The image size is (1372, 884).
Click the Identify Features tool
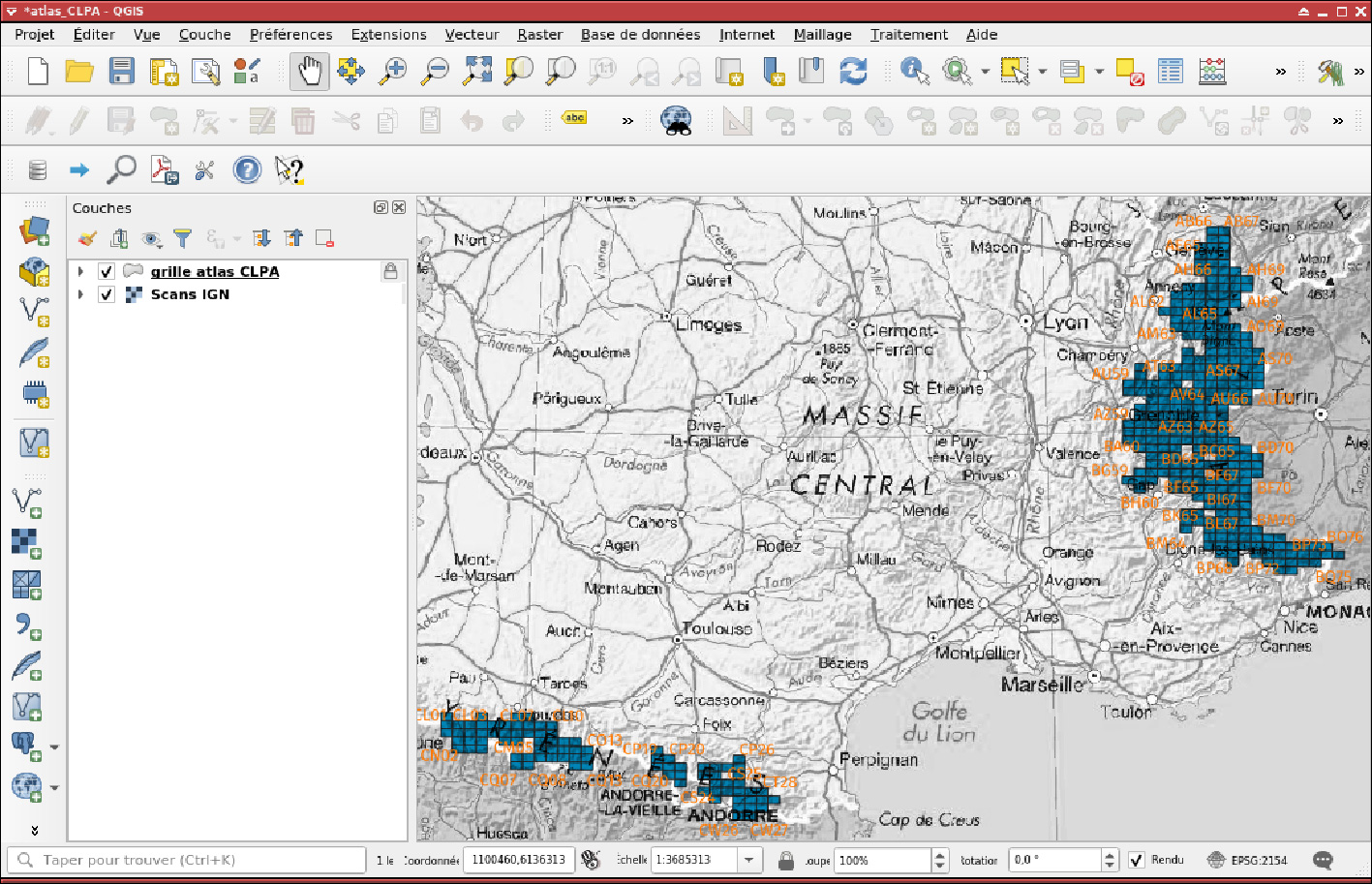914,72
